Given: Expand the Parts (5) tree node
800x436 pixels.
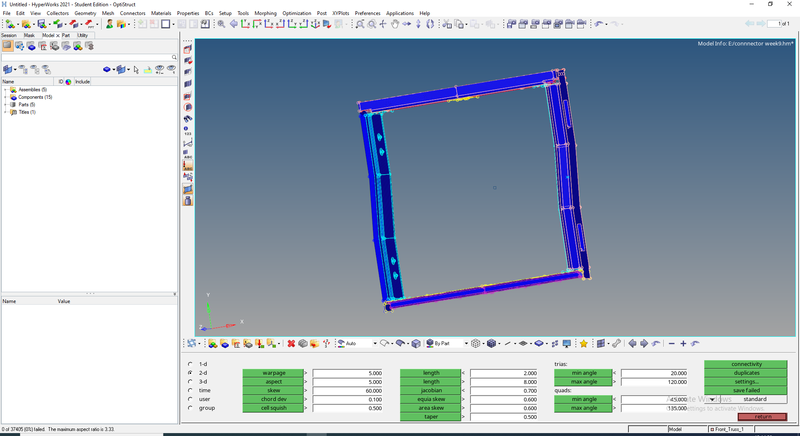Looking at the screenshot, I should [x=6, y=105].
